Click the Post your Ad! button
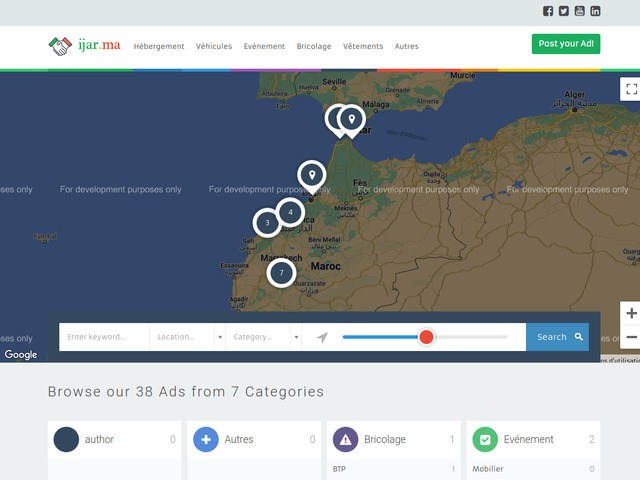Viewport: 640px width, 480px height. (566, 44)
